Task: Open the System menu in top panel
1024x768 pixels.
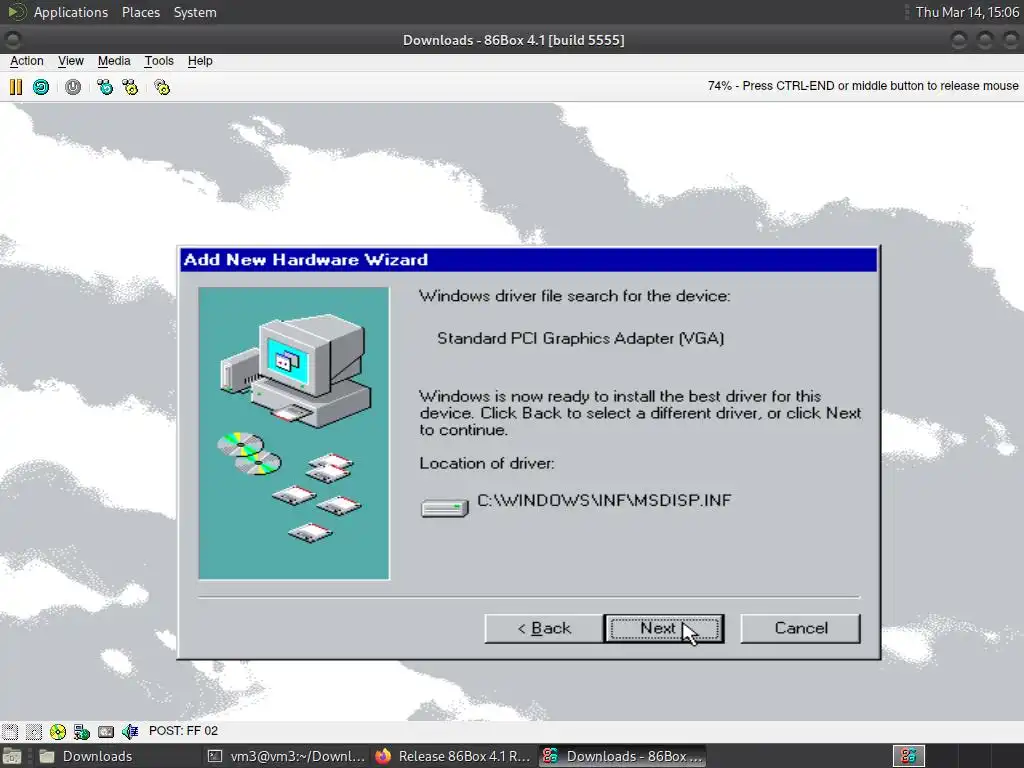Action: point(195,12)
